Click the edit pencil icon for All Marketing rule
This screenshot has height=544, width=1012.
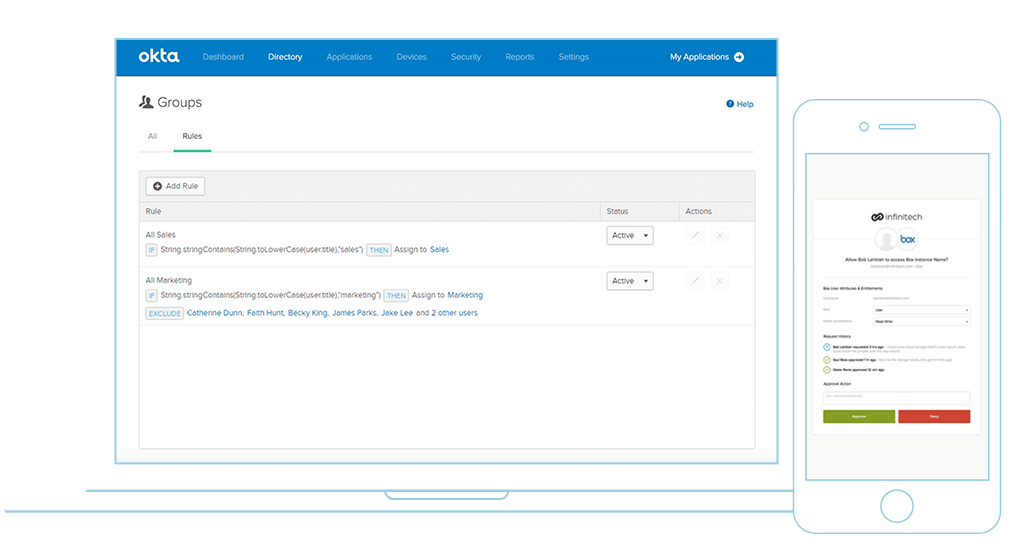click(696, 281)
